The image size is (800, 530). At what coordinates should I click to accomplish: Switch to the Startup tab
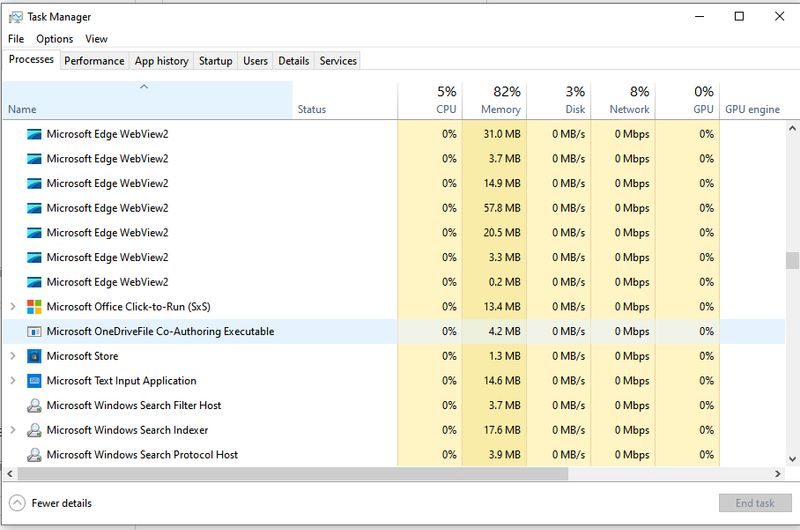215,61
